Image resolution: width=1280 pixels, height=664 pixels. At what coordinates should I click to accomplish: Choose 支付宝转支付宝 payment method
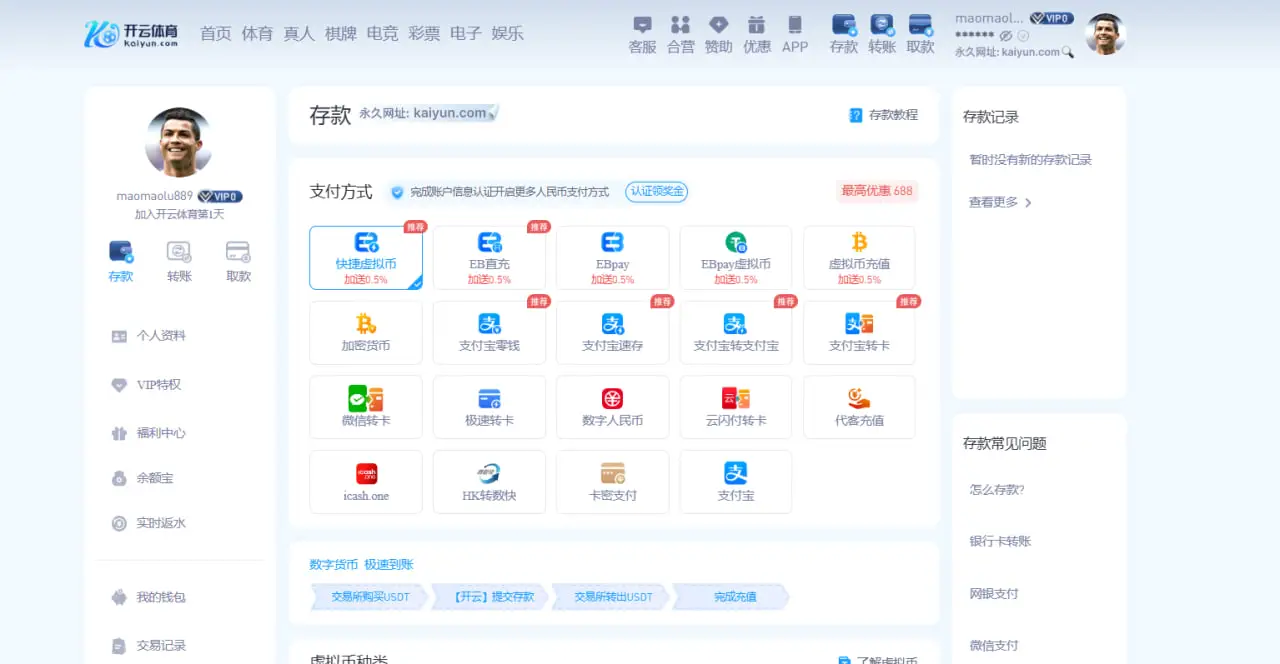(736, 333)
